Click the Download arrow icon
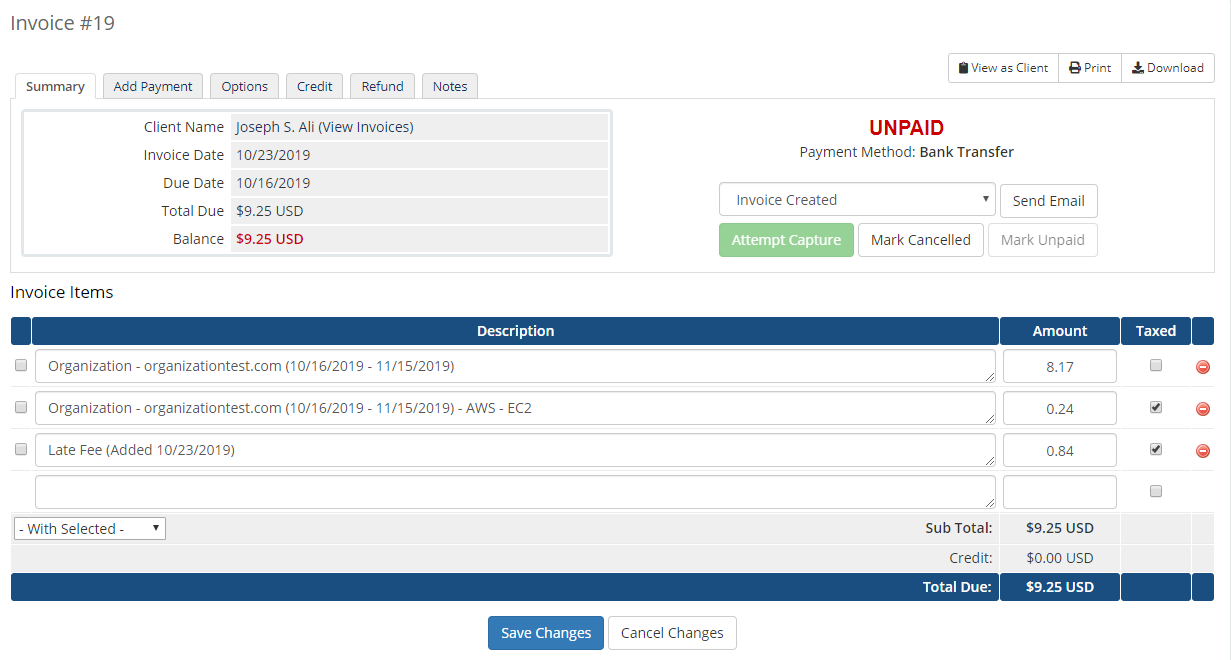The image size is (1231, 660). [x=1138, y=68]
